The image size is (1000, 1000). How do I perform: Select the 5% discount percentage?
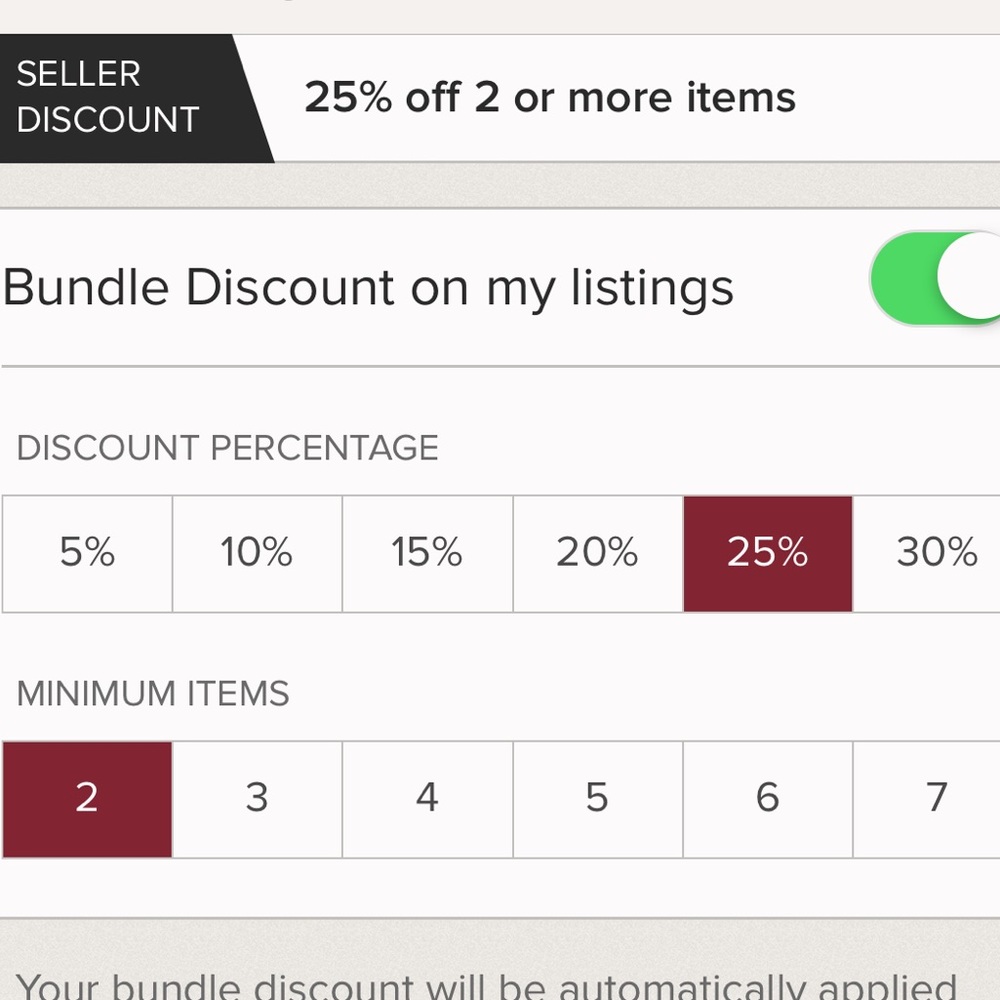pyautogui.click(x=85, y=553)
